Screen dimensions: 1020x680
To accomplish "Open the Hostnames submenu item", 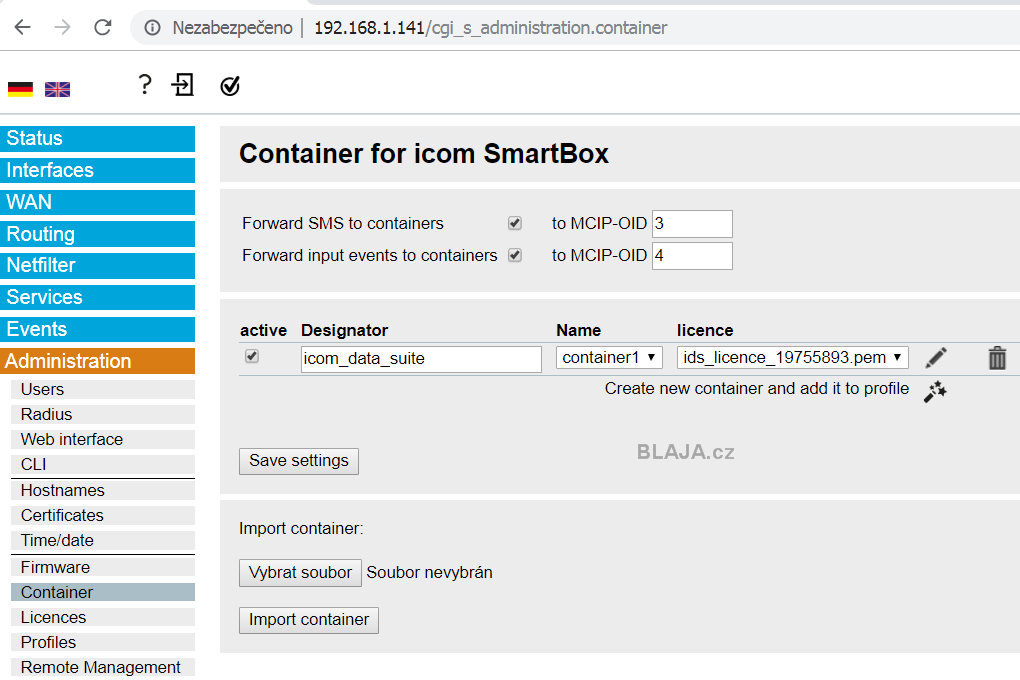I will [x=103, y=490].
